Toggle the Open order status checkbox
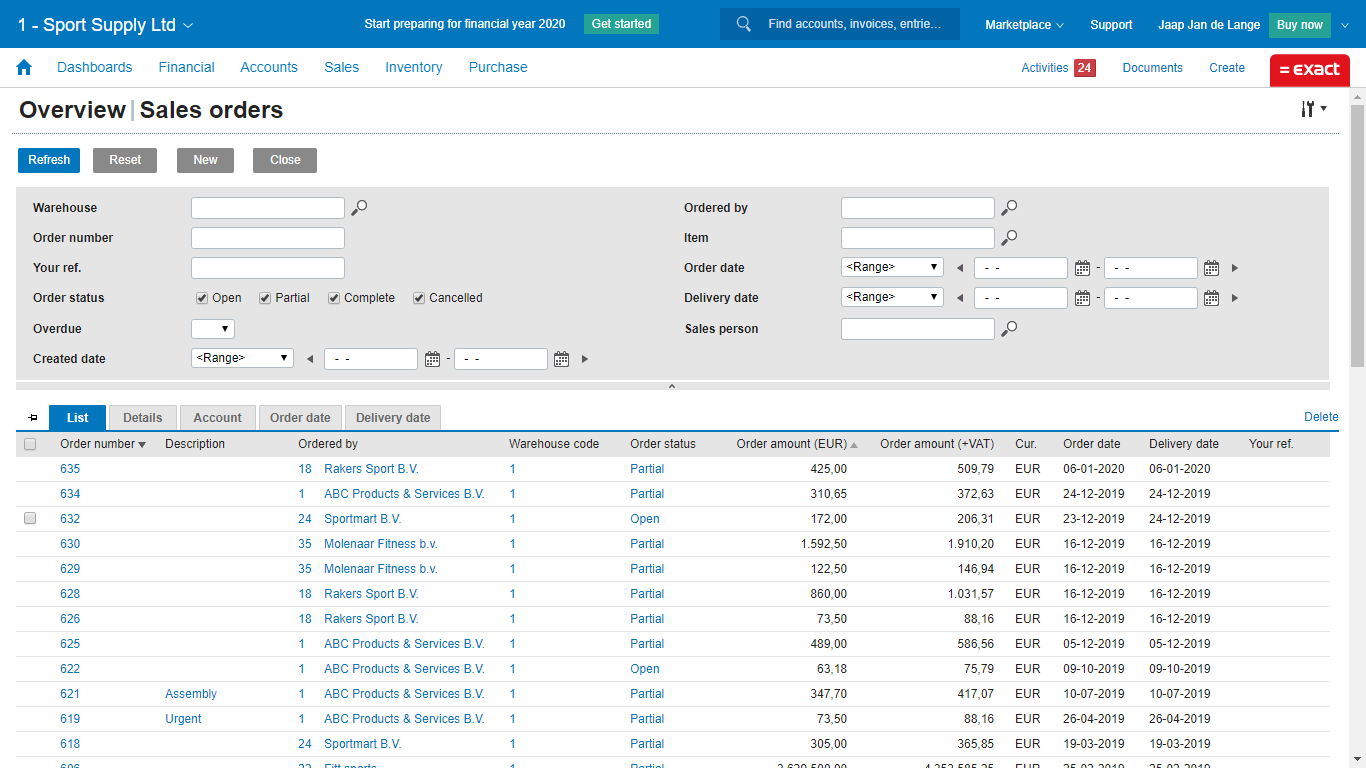The image size is (1366, 768). click(202, 298)
